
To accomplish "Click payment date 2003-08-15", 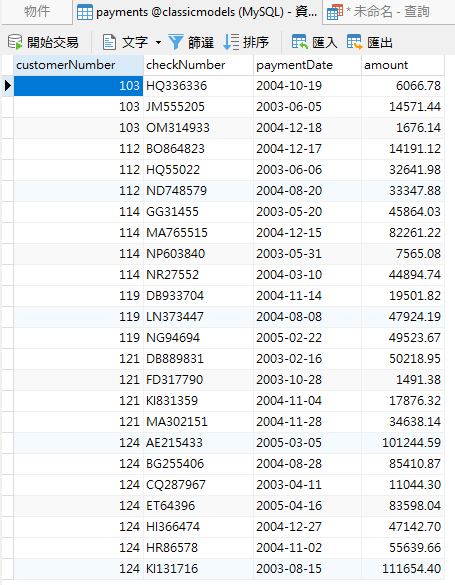I will (x=307, y=569).
